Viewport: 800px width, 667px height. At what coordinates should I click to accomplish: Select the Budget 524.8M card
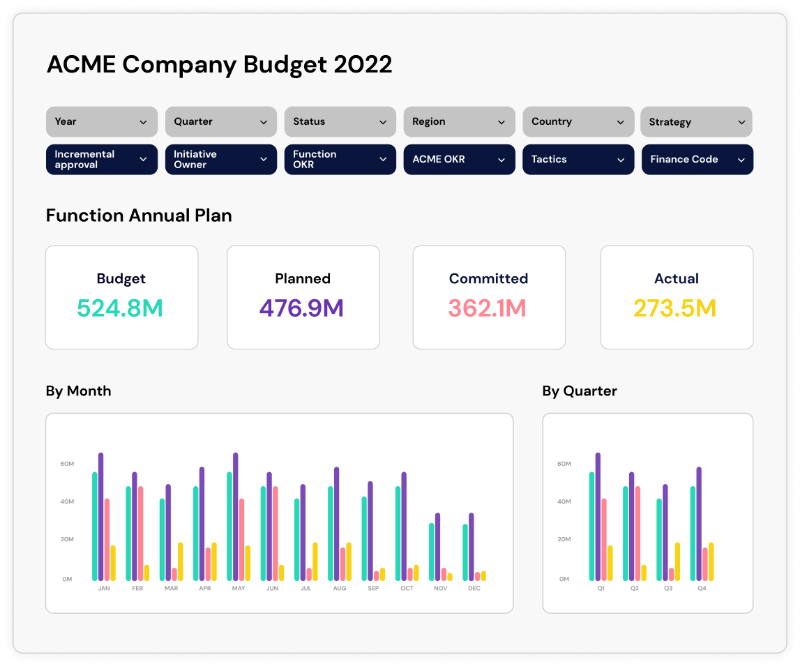[121, 298]
